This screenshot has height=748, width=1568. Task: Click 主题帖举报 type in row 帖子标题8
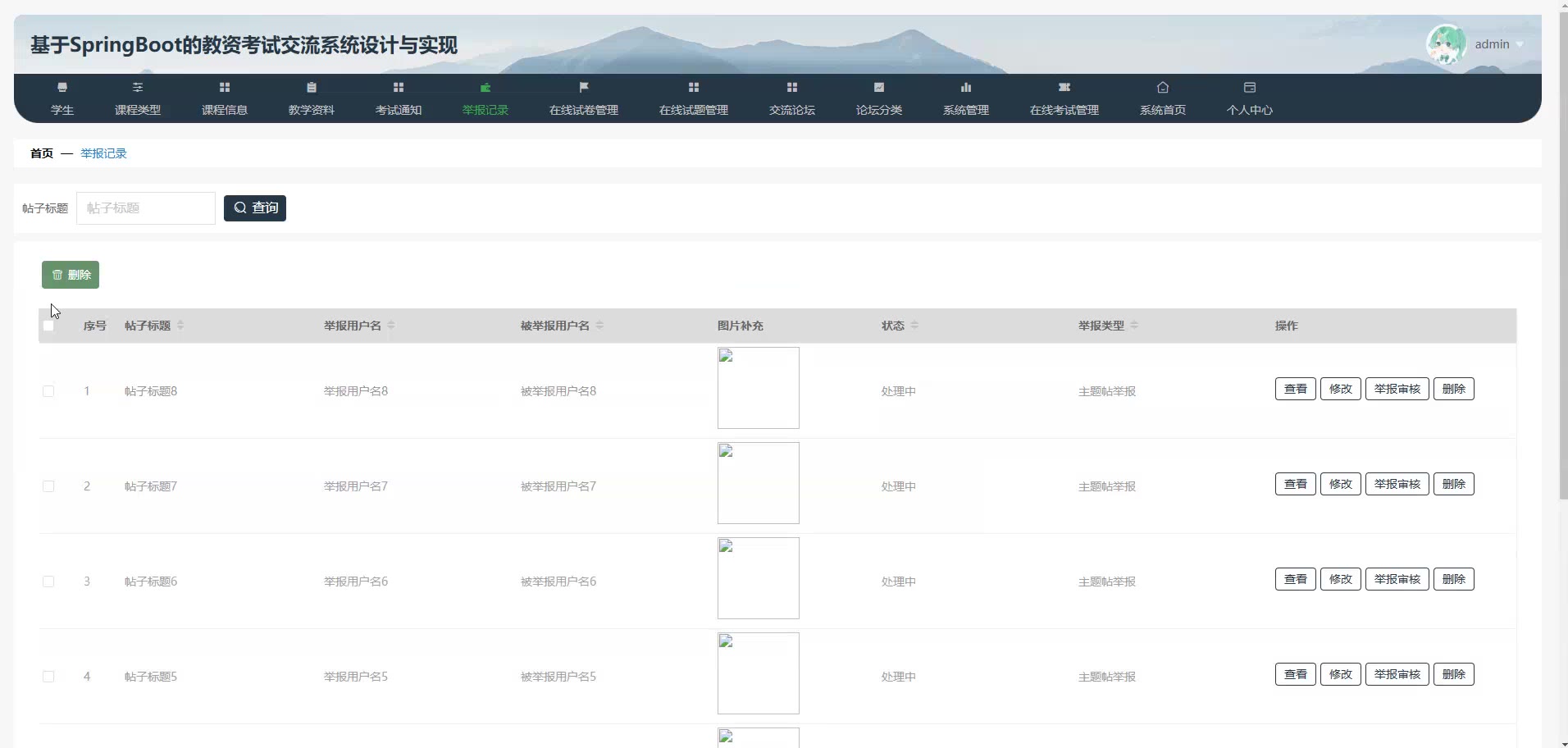coord(1107,391)
